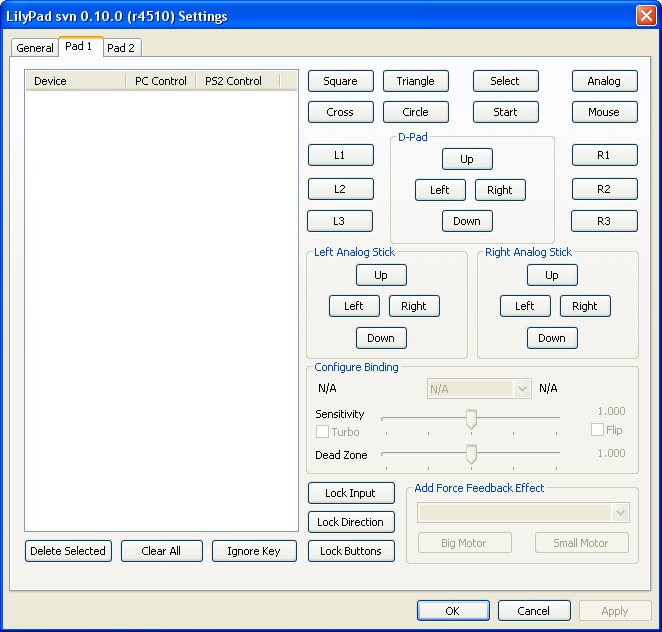The image size is (662, 632).
Task: Cancel the settings dialog
Action: tap(534, 610)
